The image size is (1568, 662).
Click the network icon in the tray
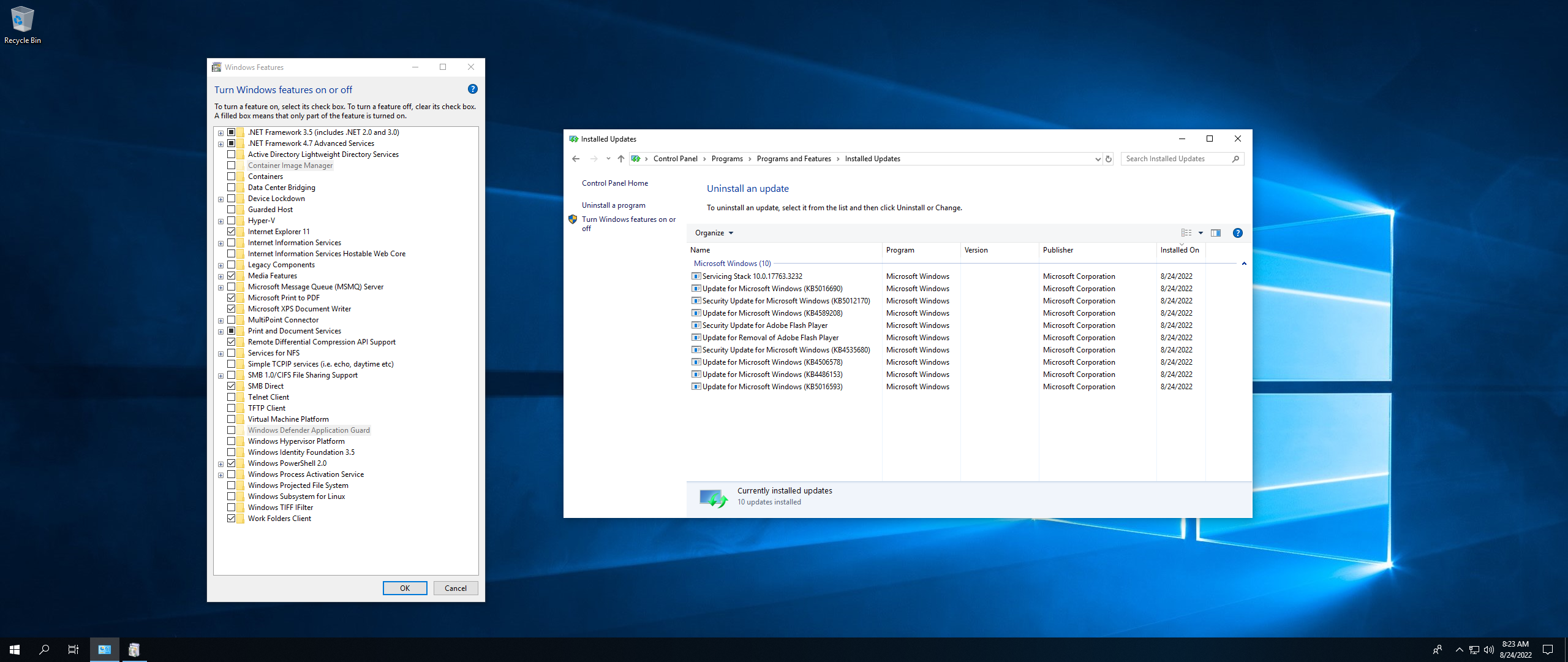point(1474,650)
